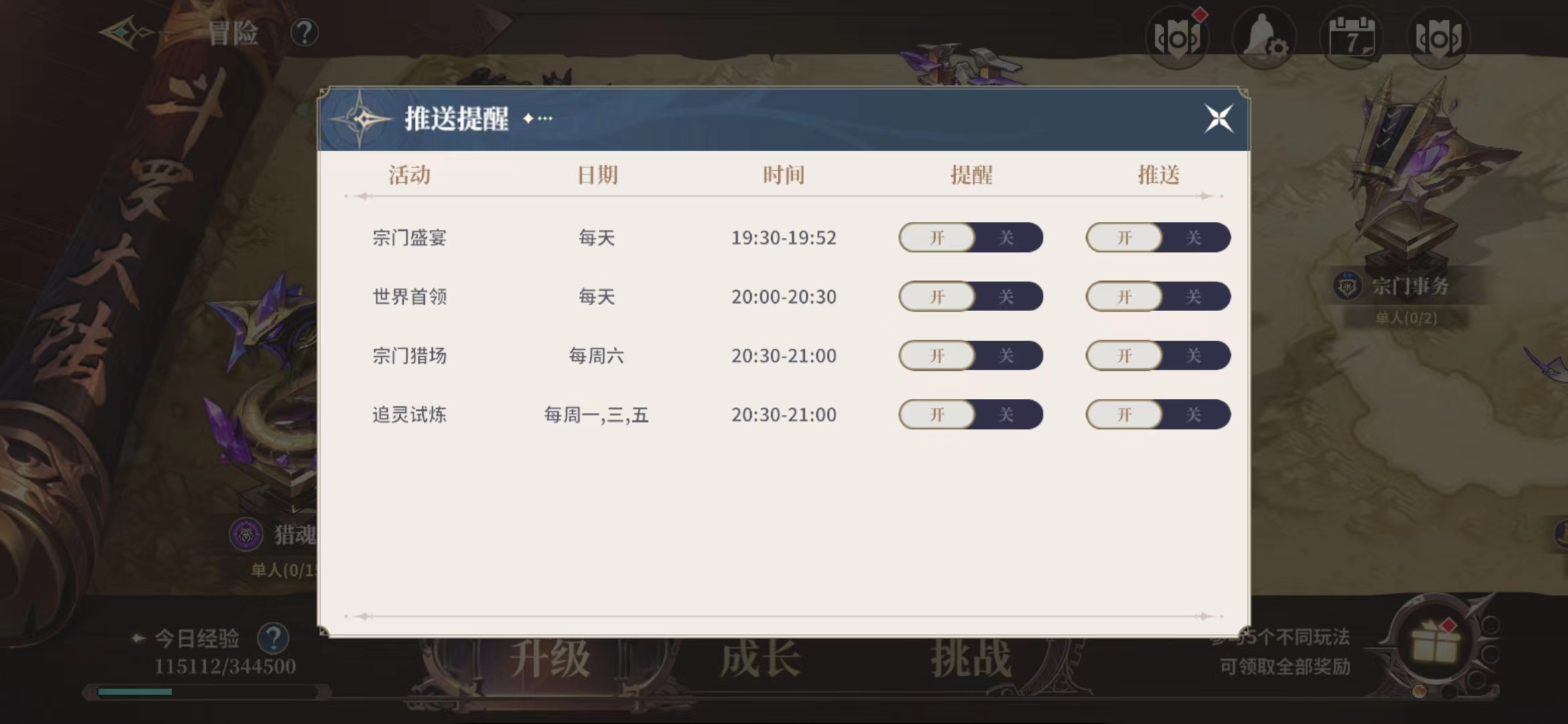Click the back arrow beside 冒险

pos(127,32)
